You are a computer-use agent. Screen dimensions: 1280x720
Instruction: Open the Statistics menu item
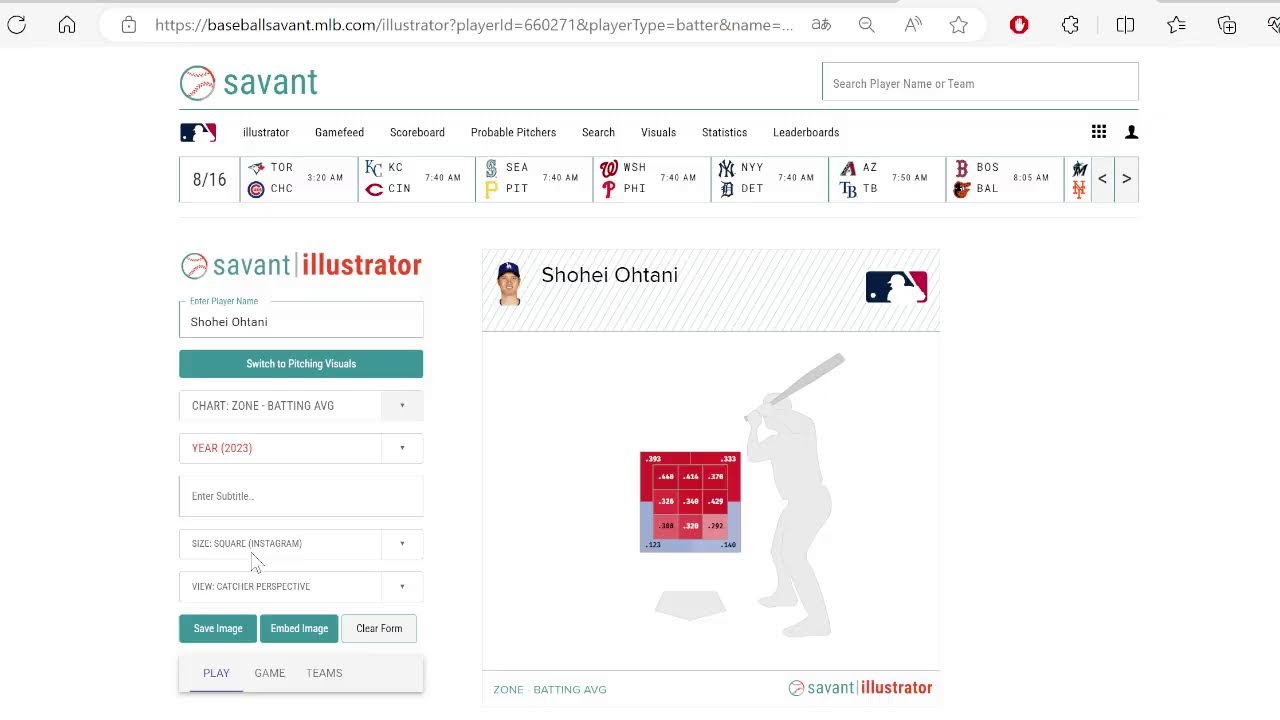click(x=724, y=132)
